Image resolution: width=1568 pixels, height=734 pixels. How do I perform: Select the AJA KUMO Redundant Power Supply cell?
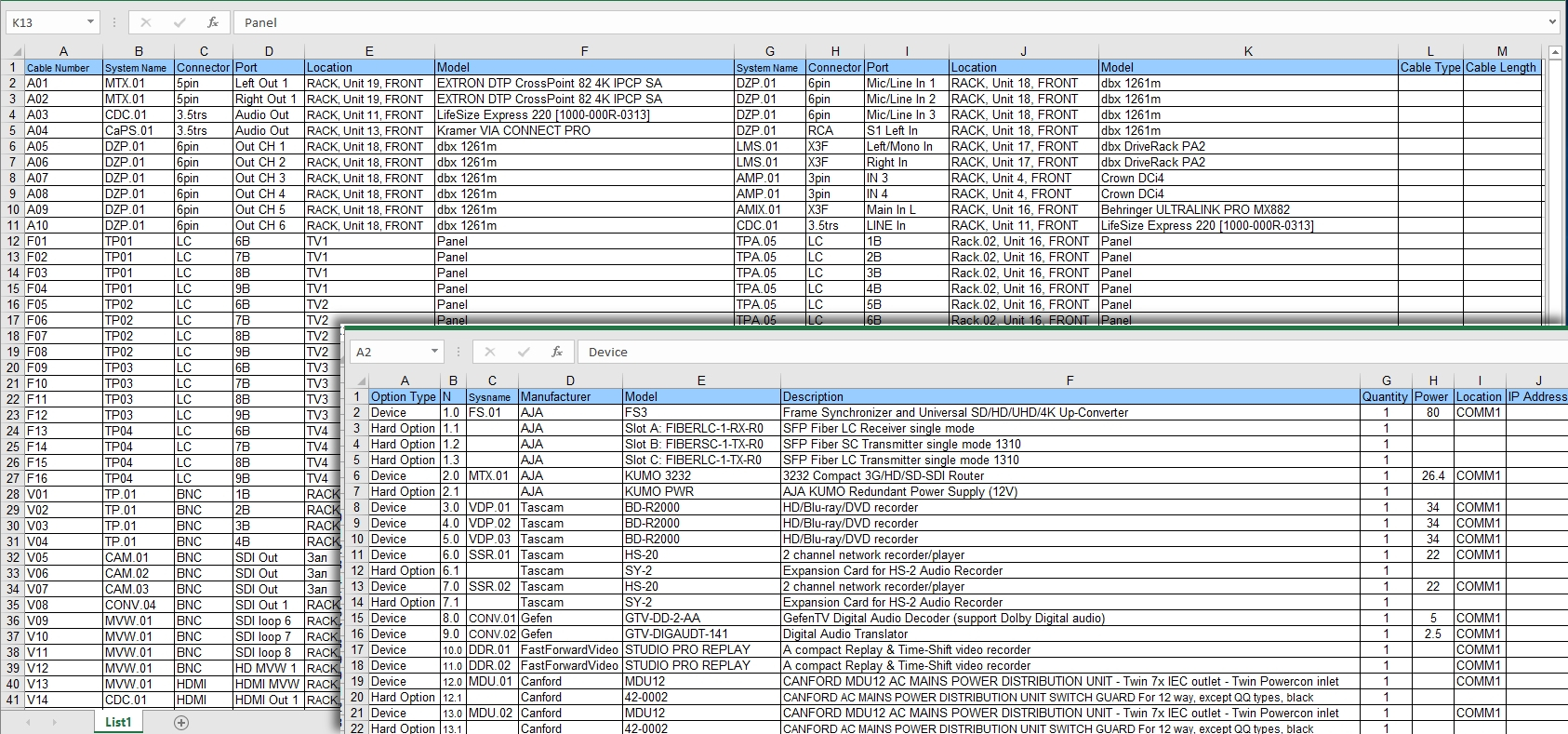[1070, 491]
